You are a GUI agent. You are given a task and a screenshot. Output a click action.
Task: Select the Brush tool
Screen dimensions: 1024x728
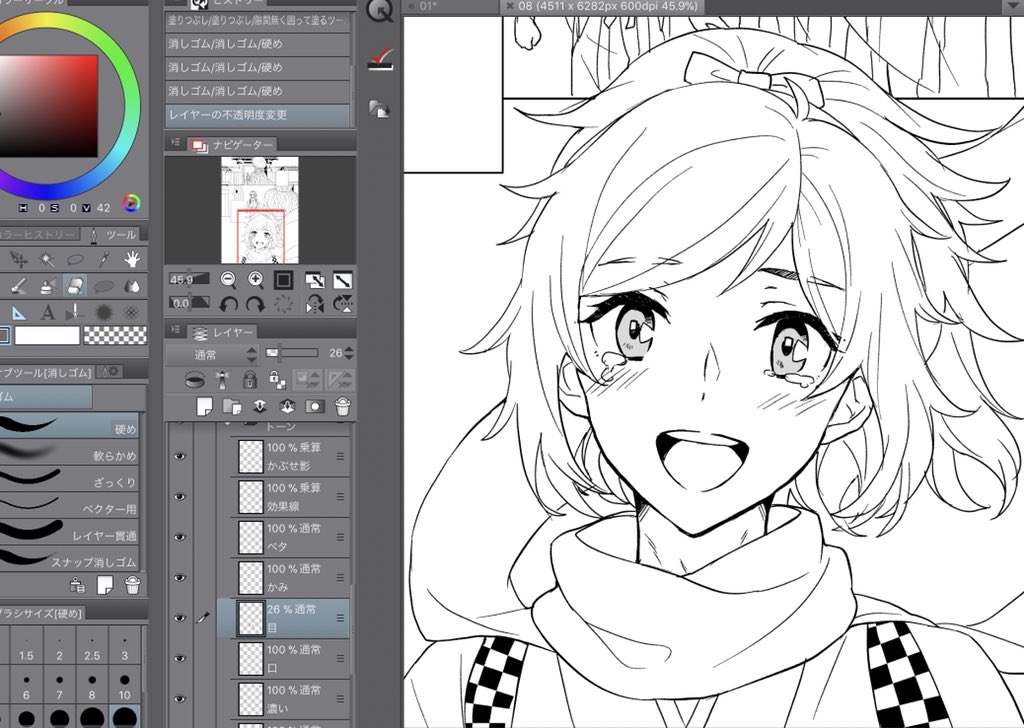(x=18, y=286)
